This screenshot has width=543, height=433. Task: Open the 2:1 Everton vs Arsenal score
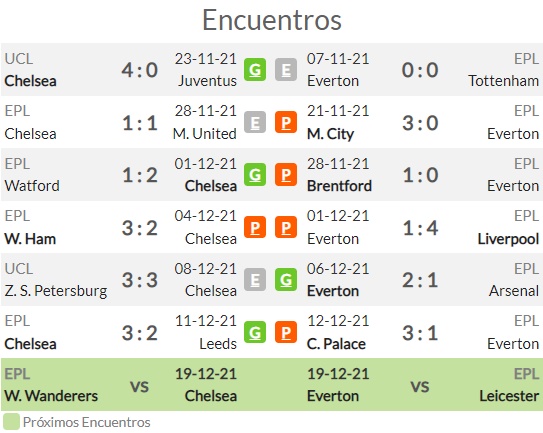420,280
